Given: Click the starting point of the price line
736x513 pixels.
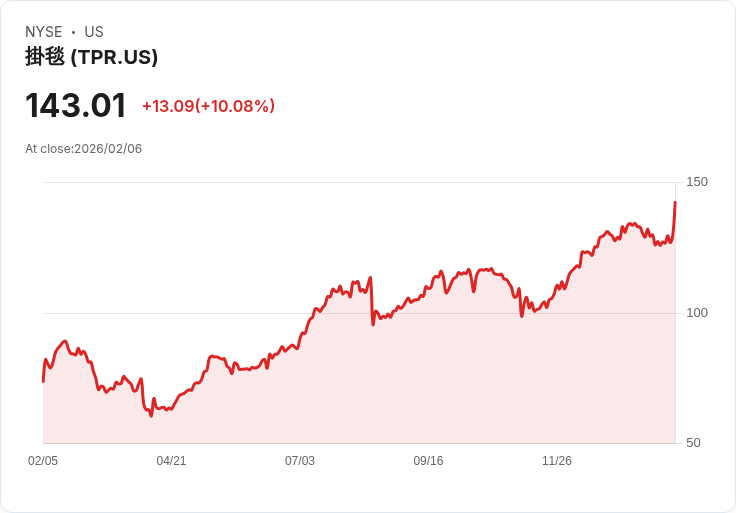Looking at the screenshot, I should point(43,381).
